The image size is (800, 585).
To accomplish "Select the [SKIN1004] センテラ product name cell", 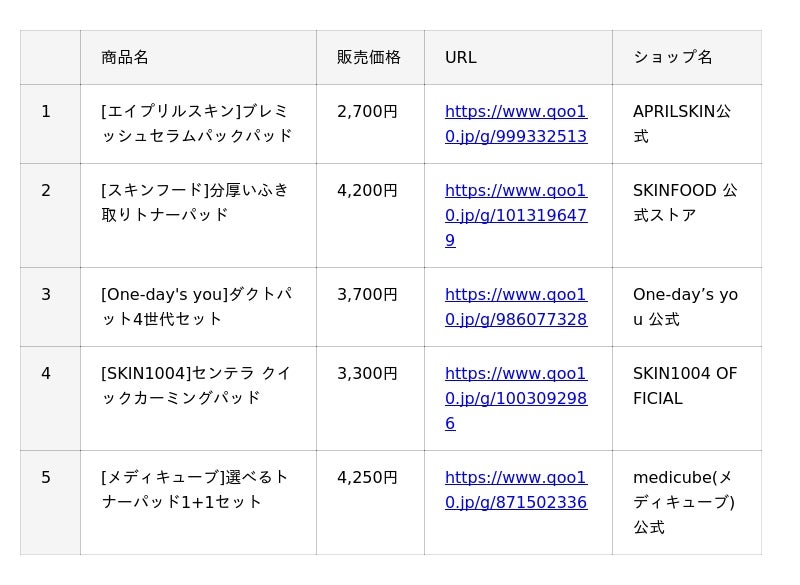I will tap(196, 386).
